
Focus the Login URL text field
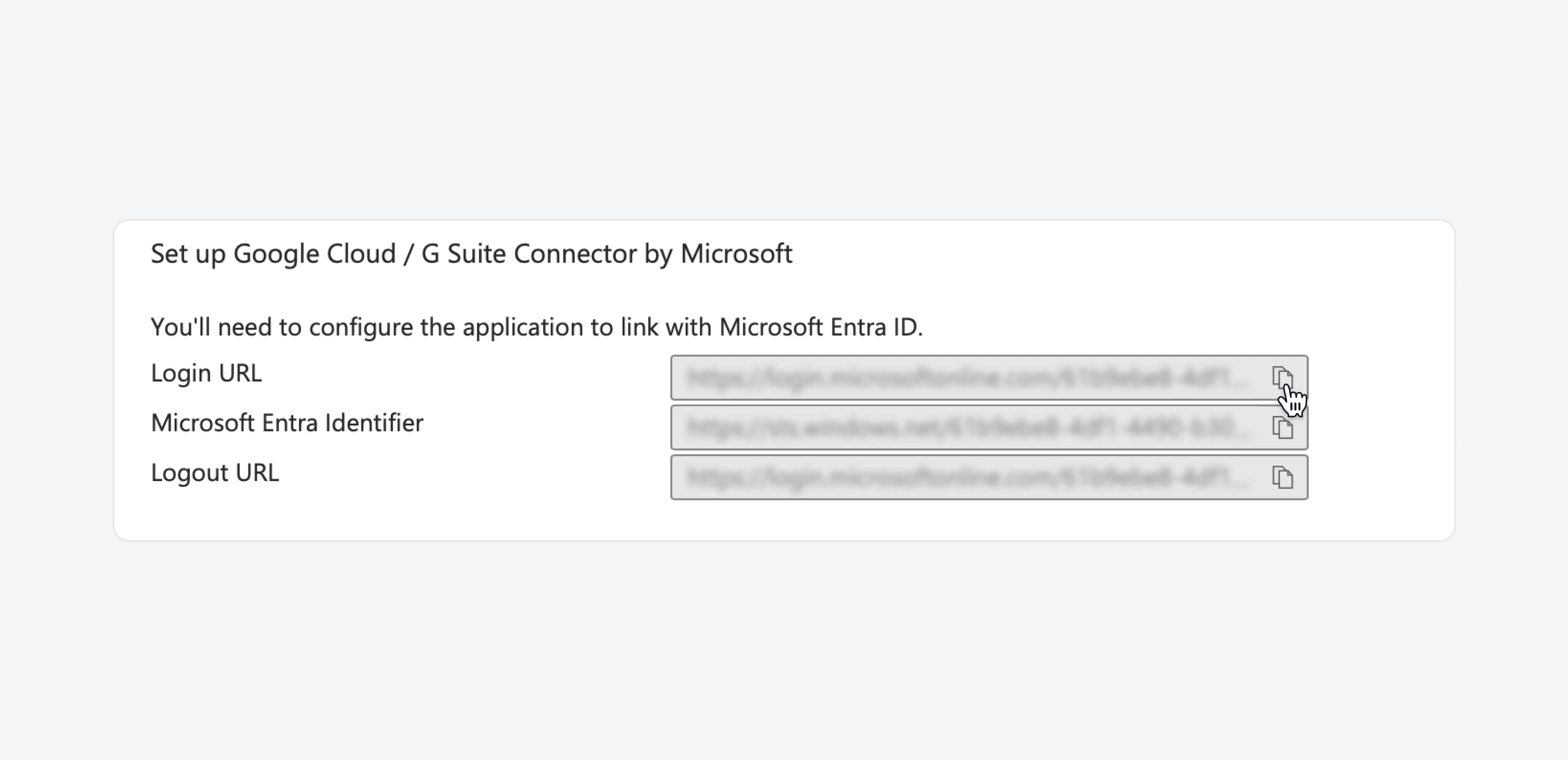click(x=989, y=378)
